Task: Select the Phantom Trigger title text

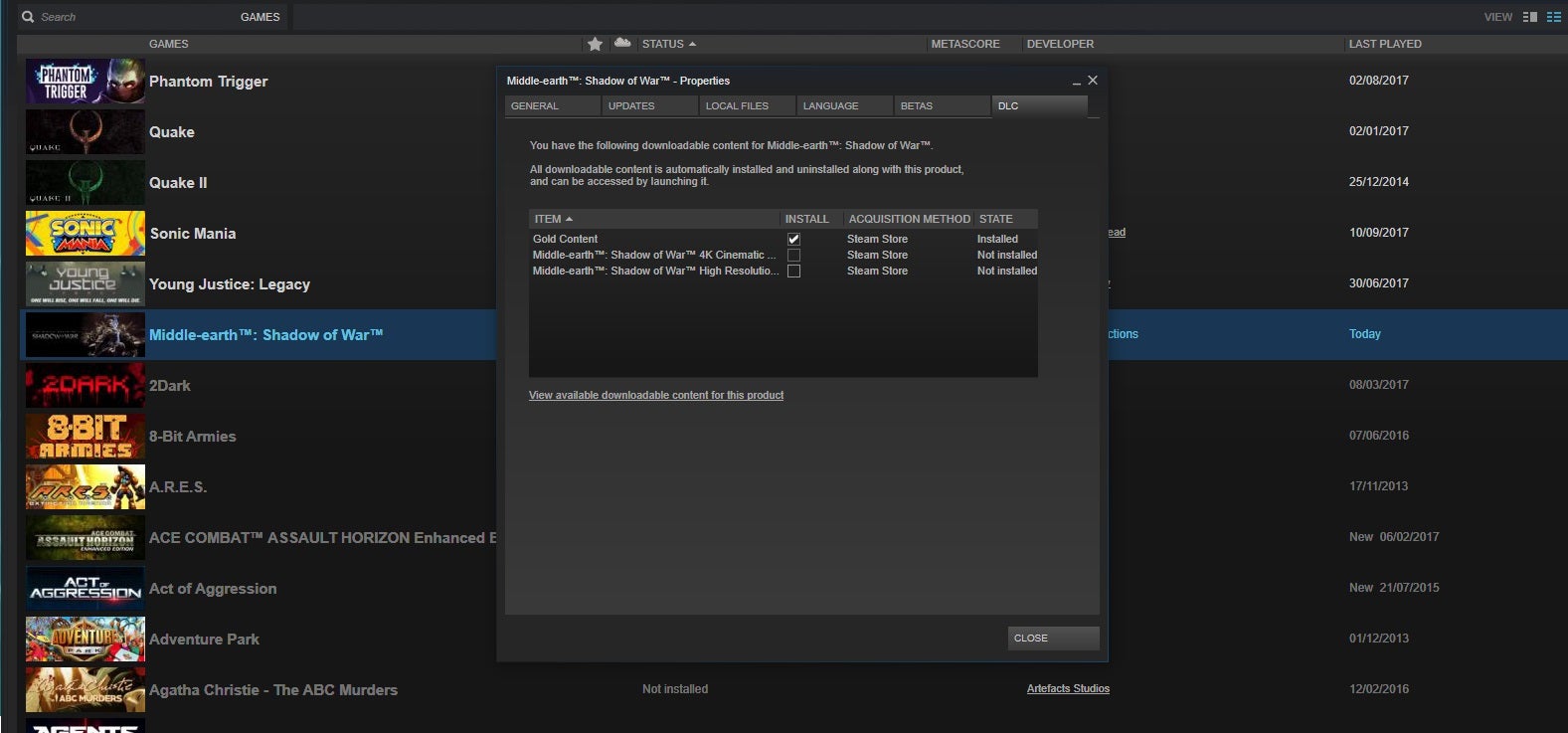Action: click(208, 82)
